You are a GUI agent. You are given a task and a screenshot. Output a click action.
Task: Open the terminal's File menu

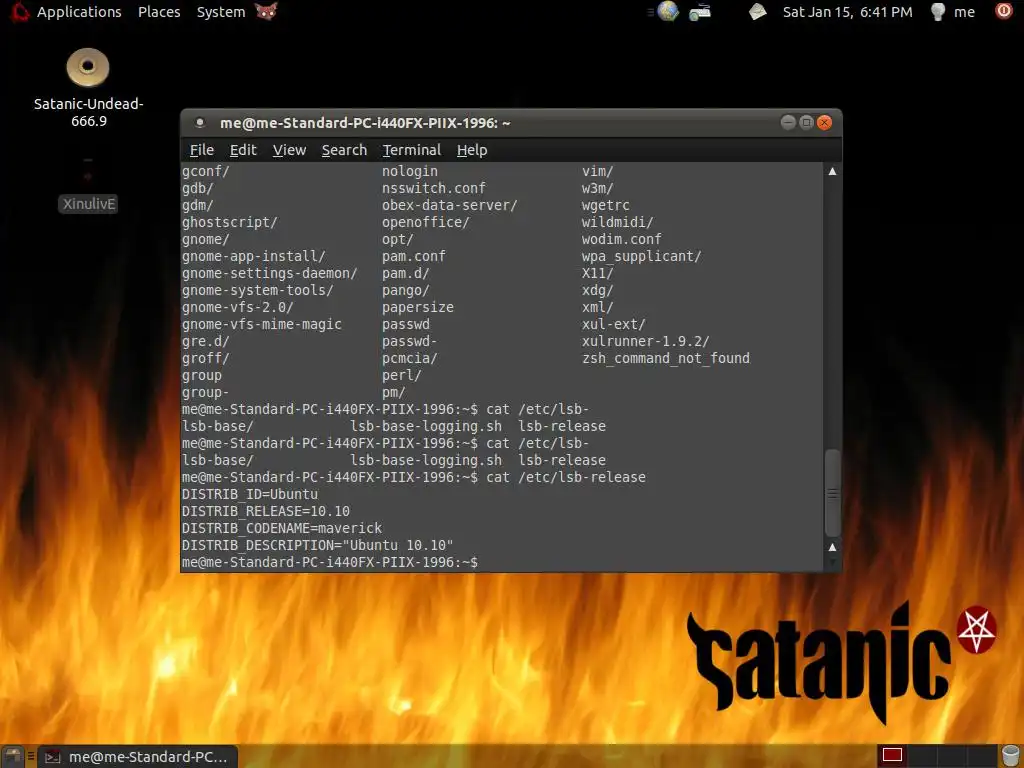click(201, 150)
